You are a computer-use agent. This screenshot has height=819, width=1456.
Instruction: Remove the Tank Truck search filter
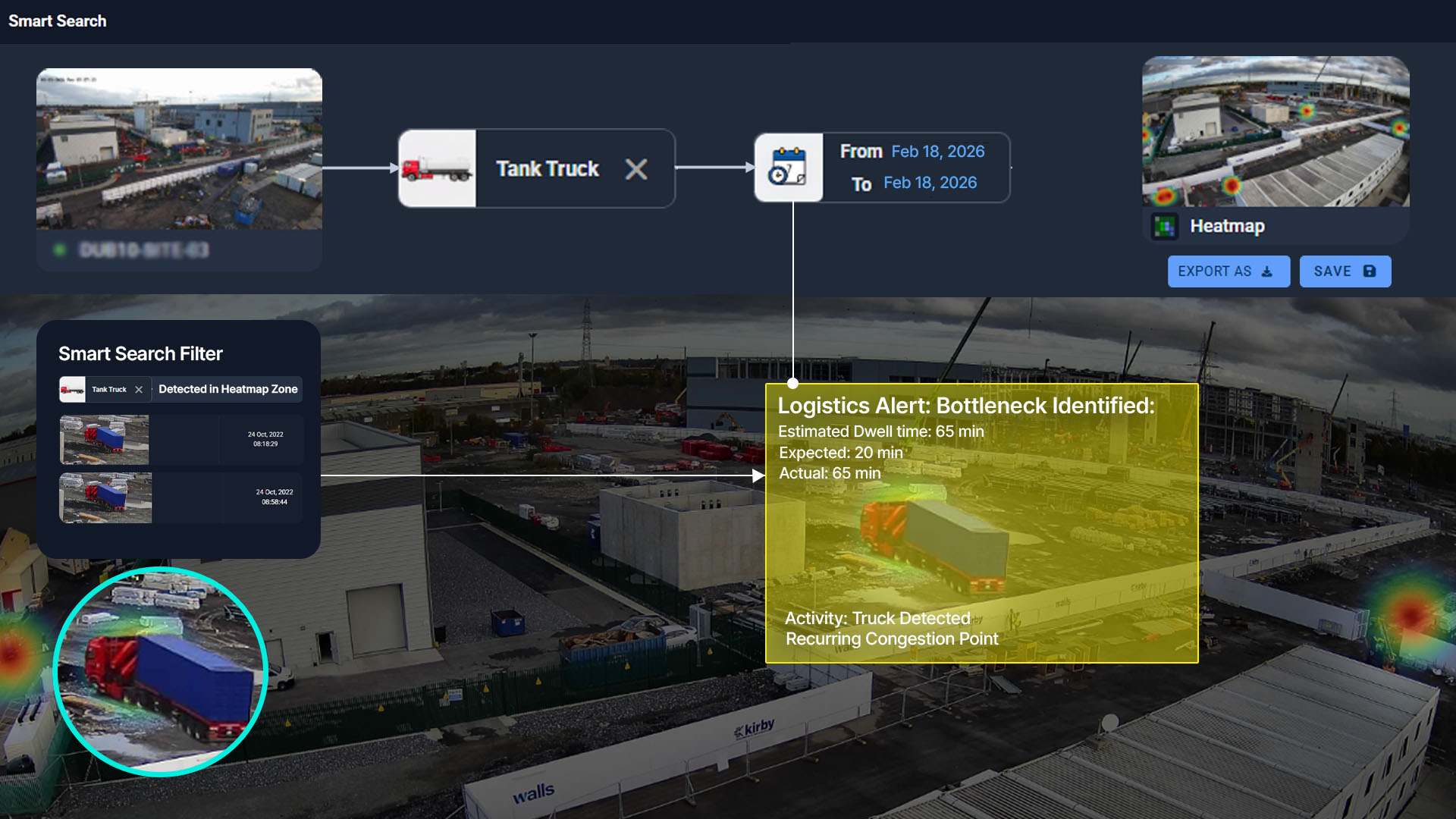click(x=635, y=168)
